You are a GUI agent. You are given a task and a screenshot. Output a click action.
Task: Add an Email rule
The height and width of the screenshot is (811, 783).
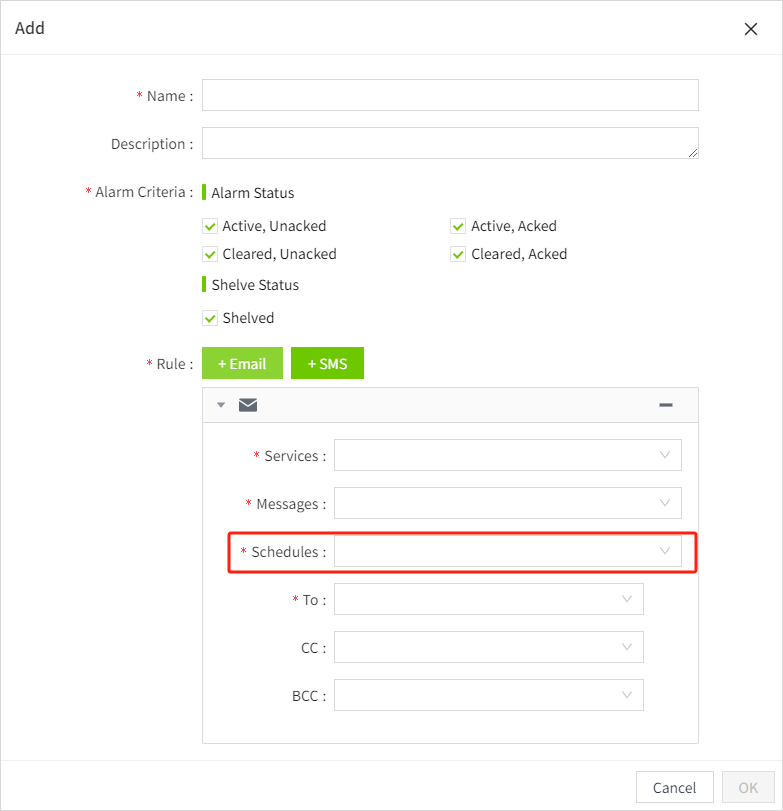[242, 364]
